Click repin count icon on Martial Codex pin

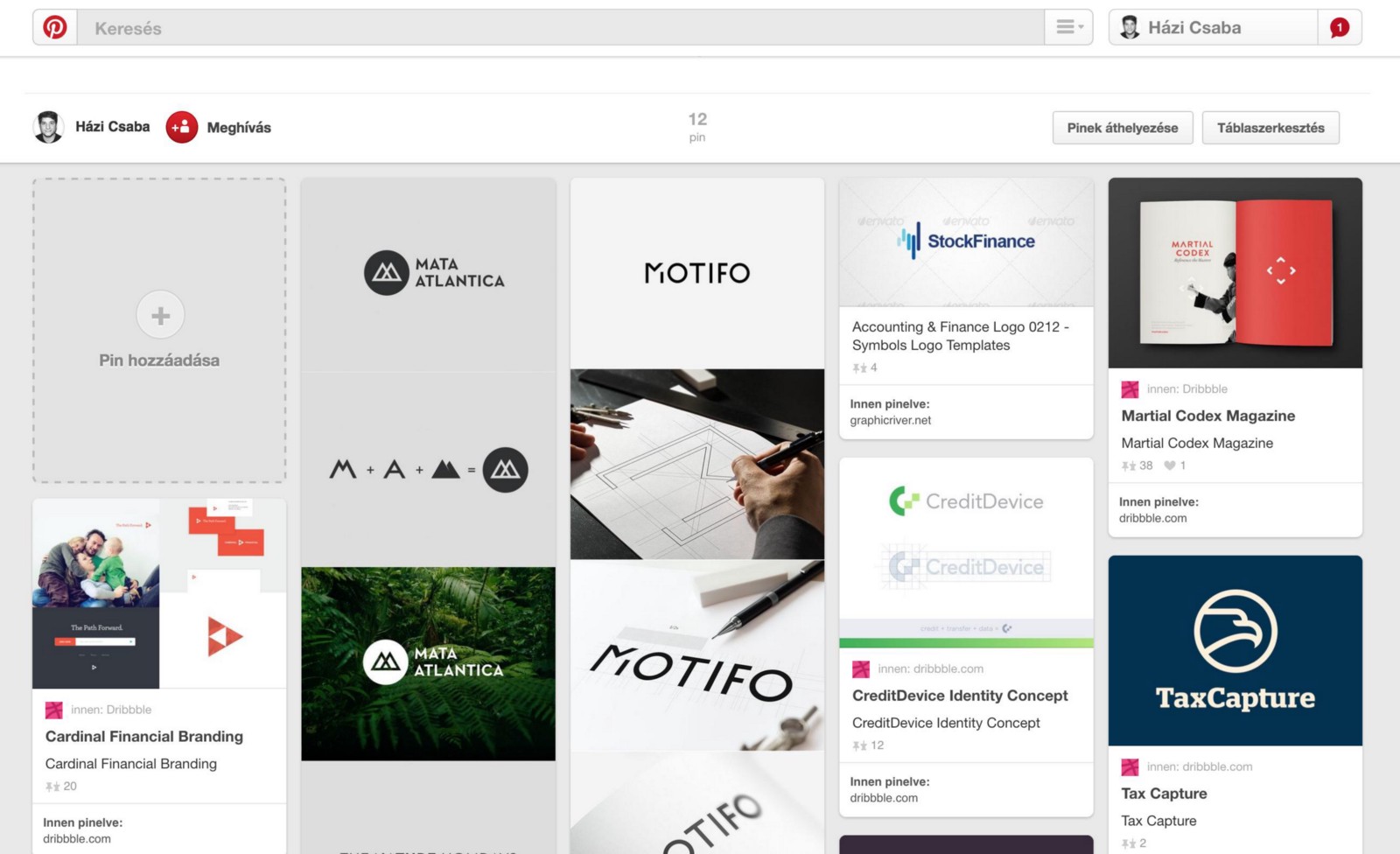click(1129, 466)
